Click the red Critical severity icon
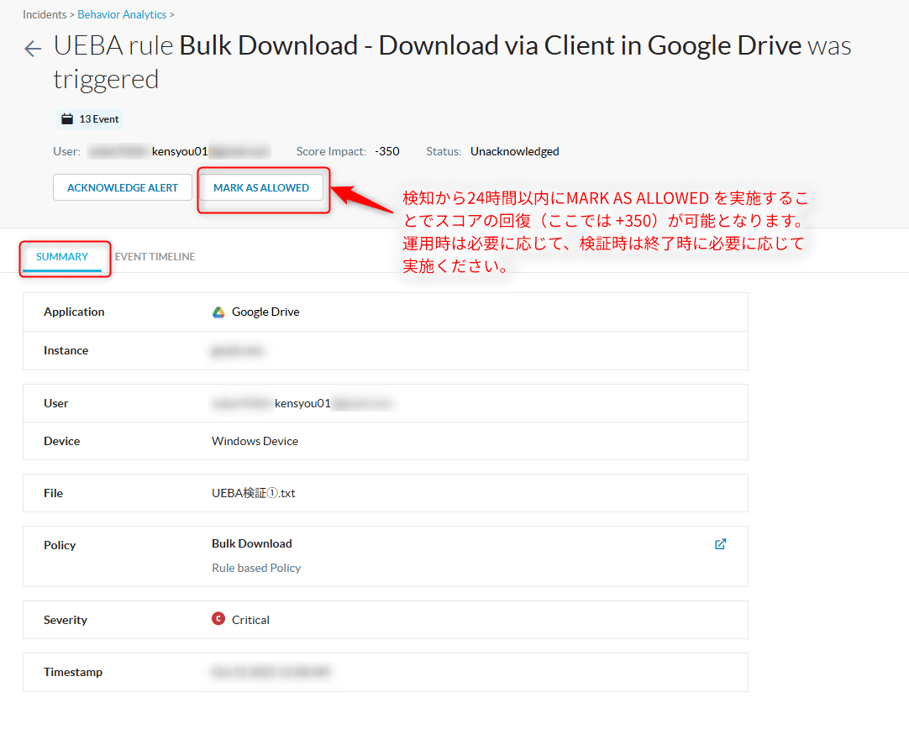909x729 pixels. click(217, 619)
